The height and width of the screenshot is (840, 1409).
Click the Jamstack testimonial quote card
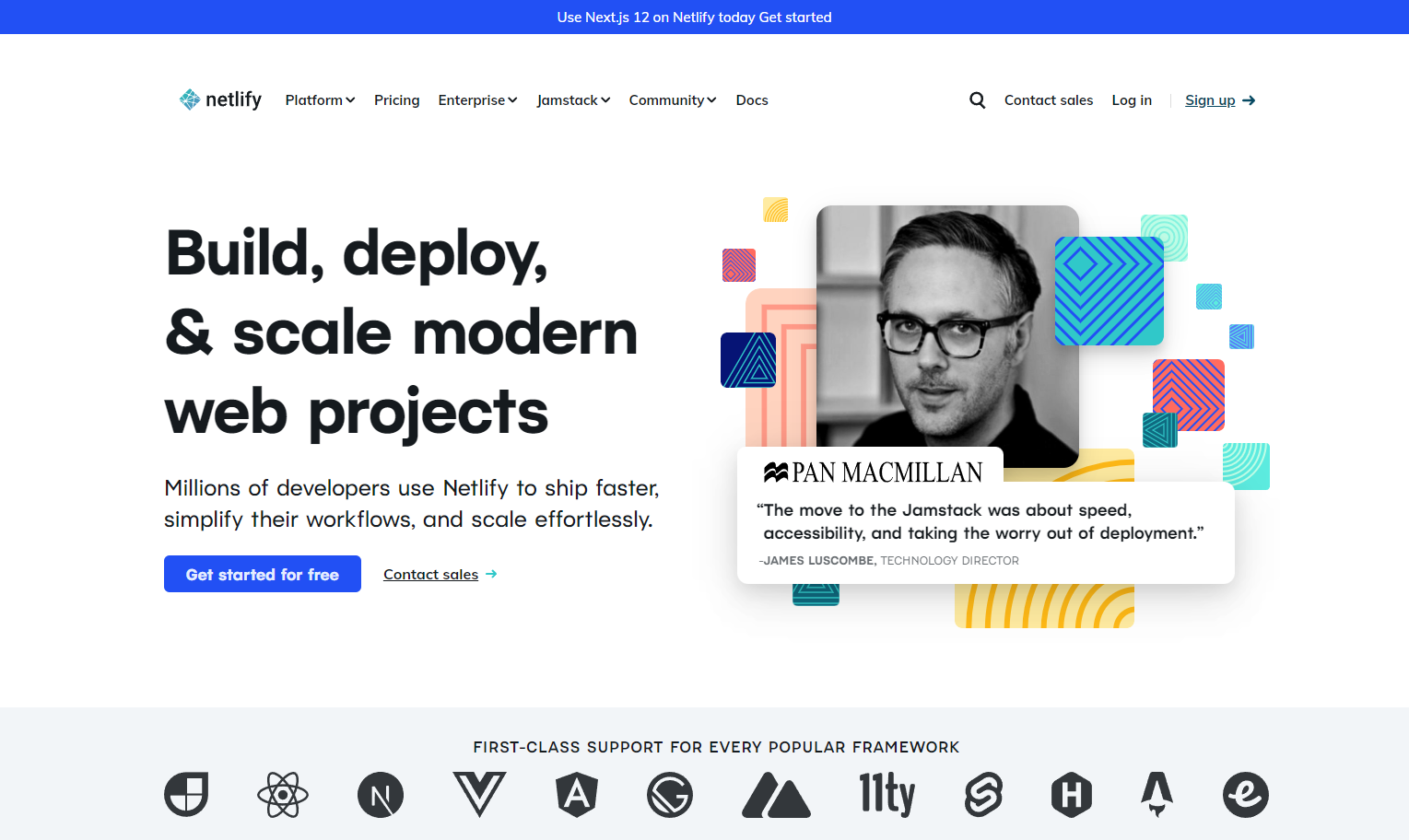click(985, 532)
